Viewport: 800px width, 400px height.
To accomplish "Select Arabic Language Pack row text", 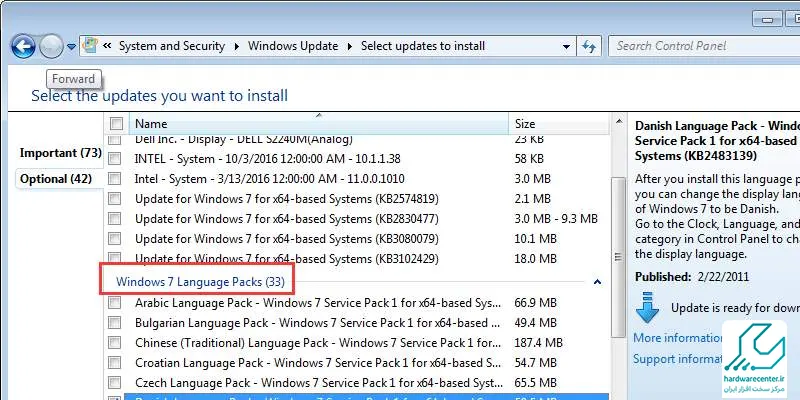I will tap(317, 303).
